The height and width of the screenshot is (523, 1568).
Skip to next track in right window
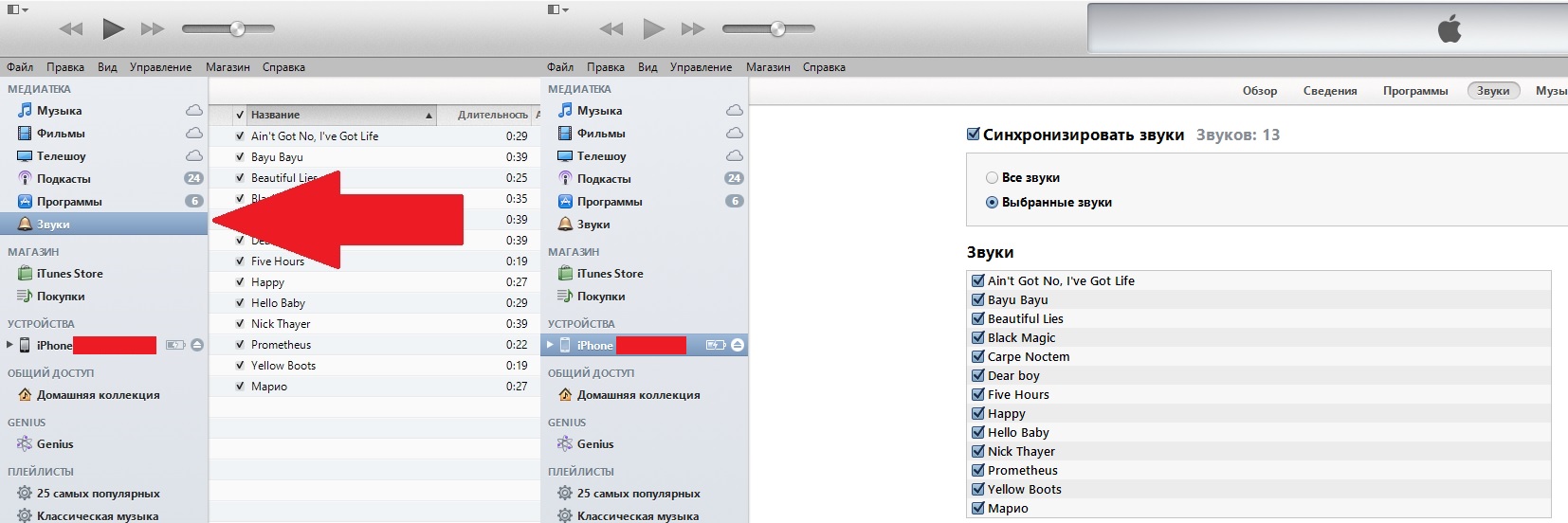693,29
